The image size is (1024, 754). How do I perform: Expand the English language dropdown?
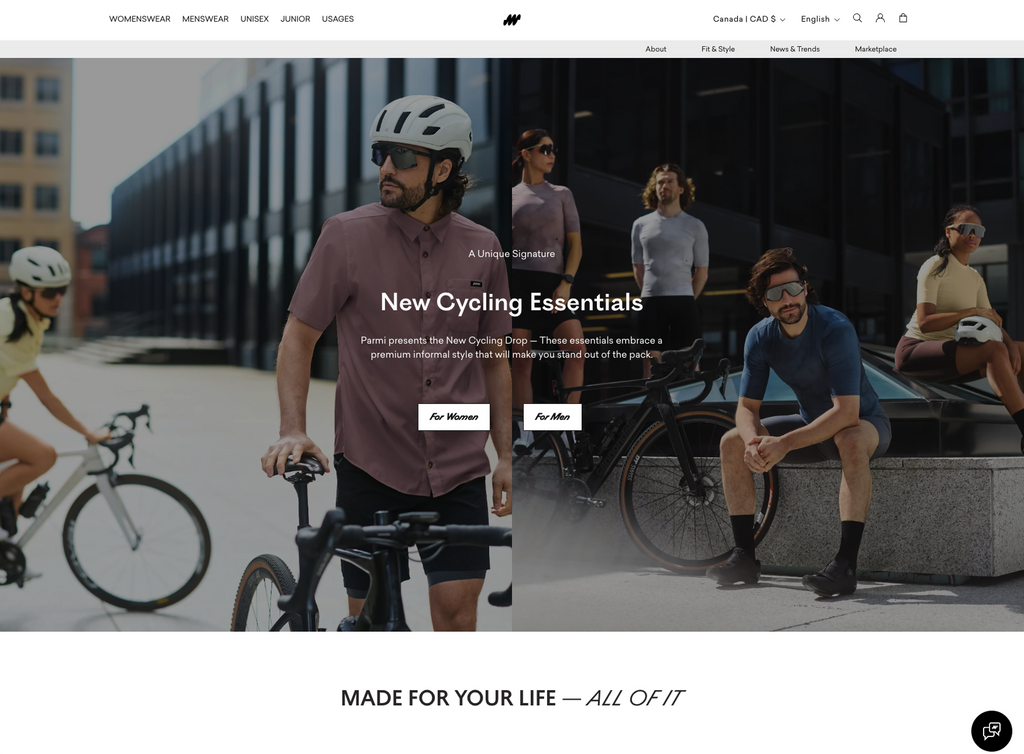[820, 19]
